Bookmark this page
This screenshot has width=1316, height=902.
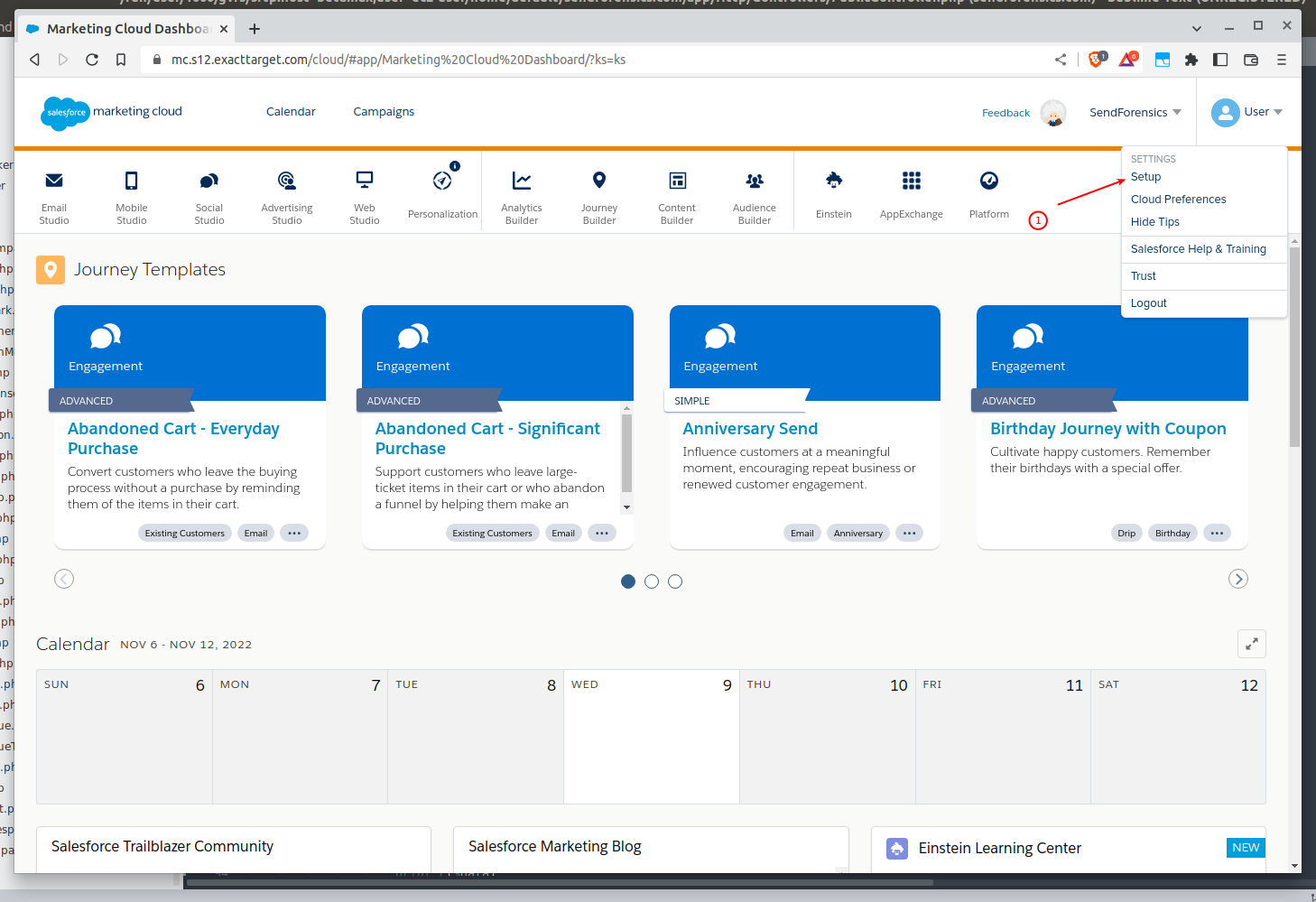(x=121, y=60)
